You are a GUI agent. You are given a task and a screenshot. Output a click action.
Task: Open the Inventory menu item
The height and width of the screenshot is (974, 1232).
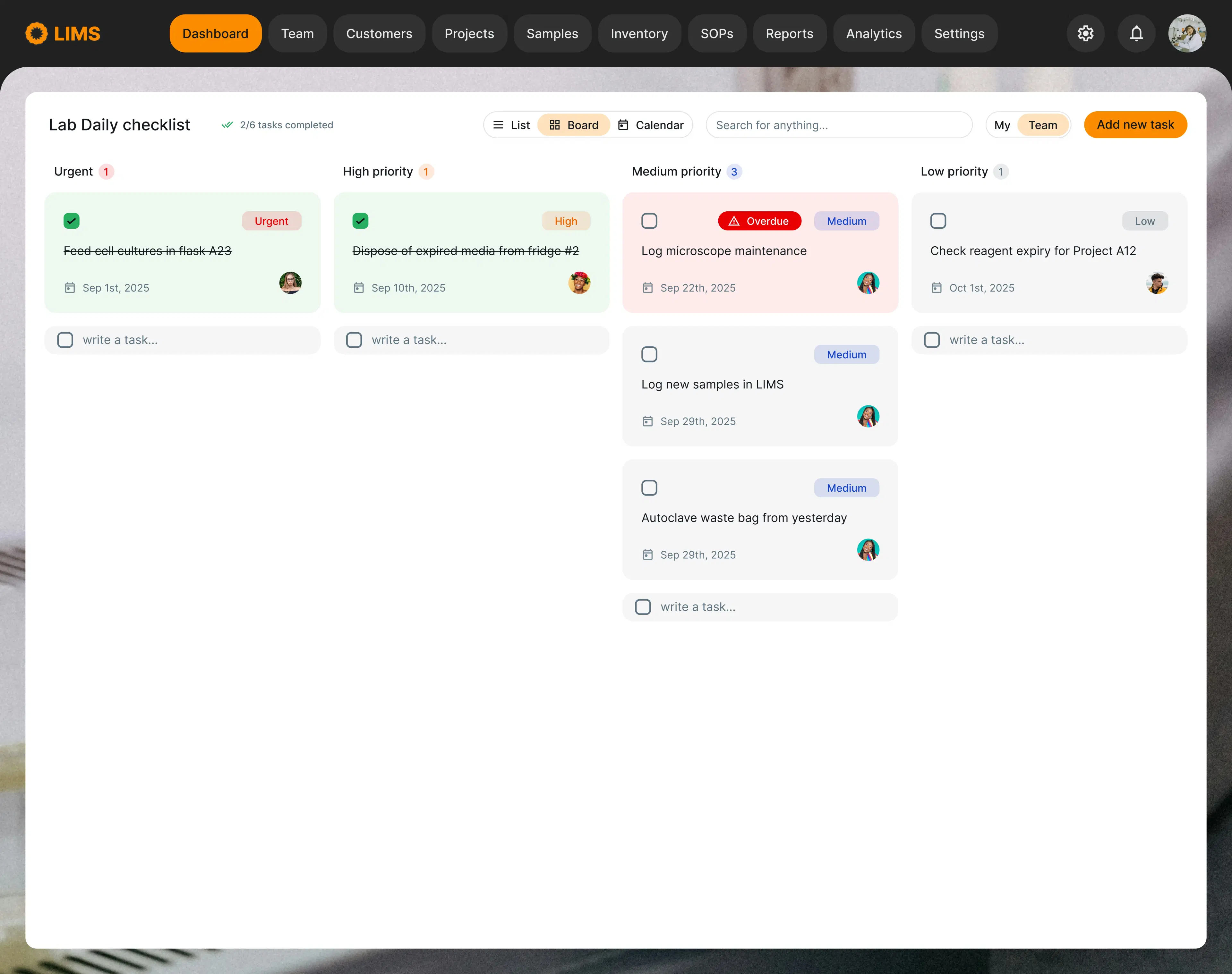pyautogui.click(x=639, y=34)
